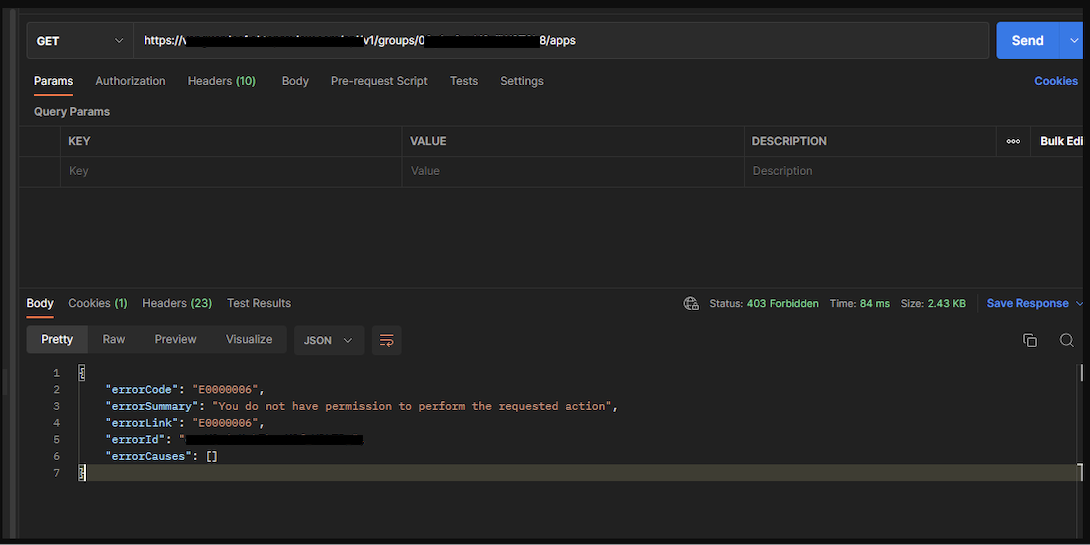This screenshot has width=1090, height=545.
Task: Click the Bulk Edit link
Action: [1061, 141]
